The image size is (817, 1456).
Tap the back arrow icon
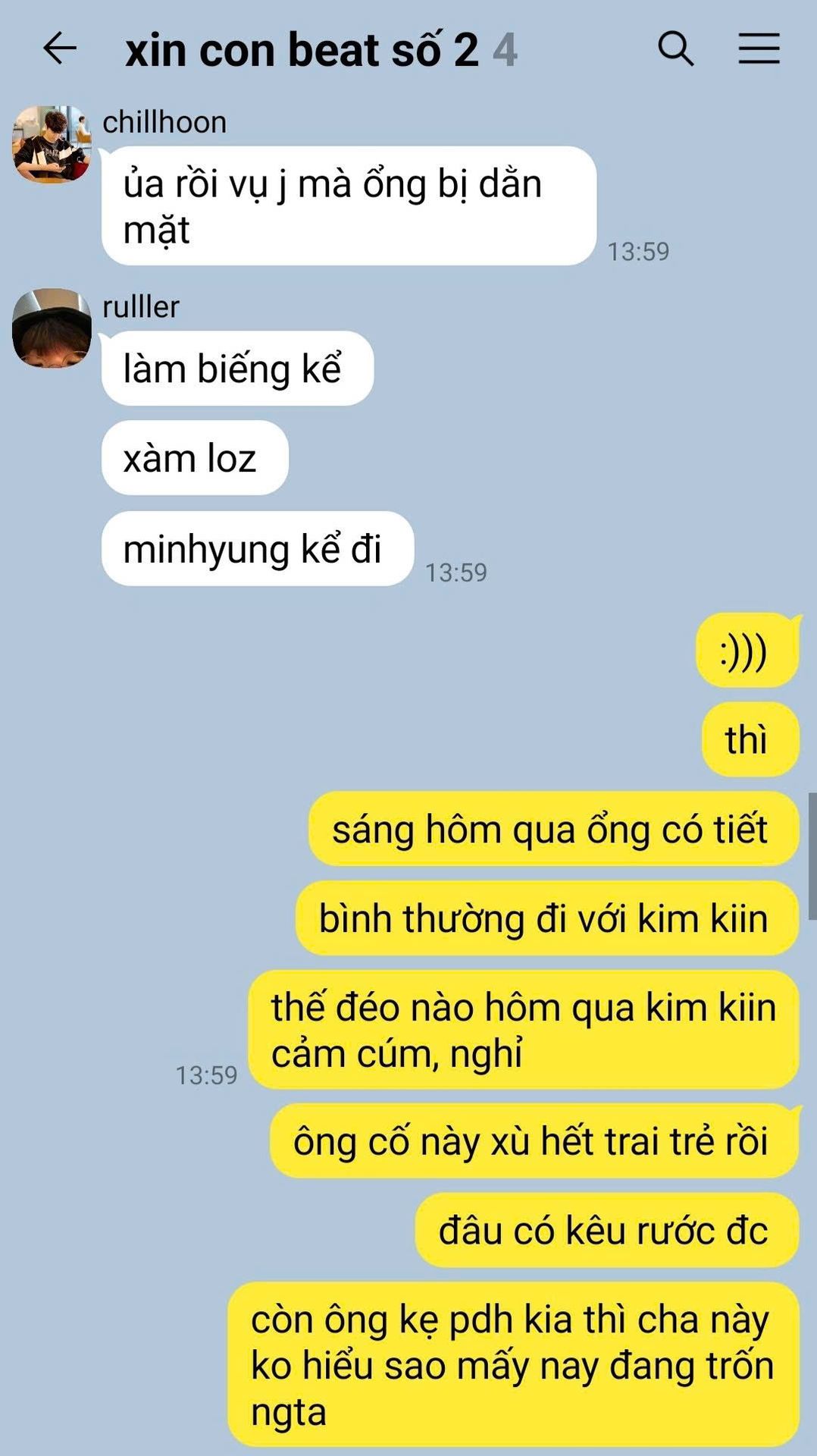coord(60,49)
